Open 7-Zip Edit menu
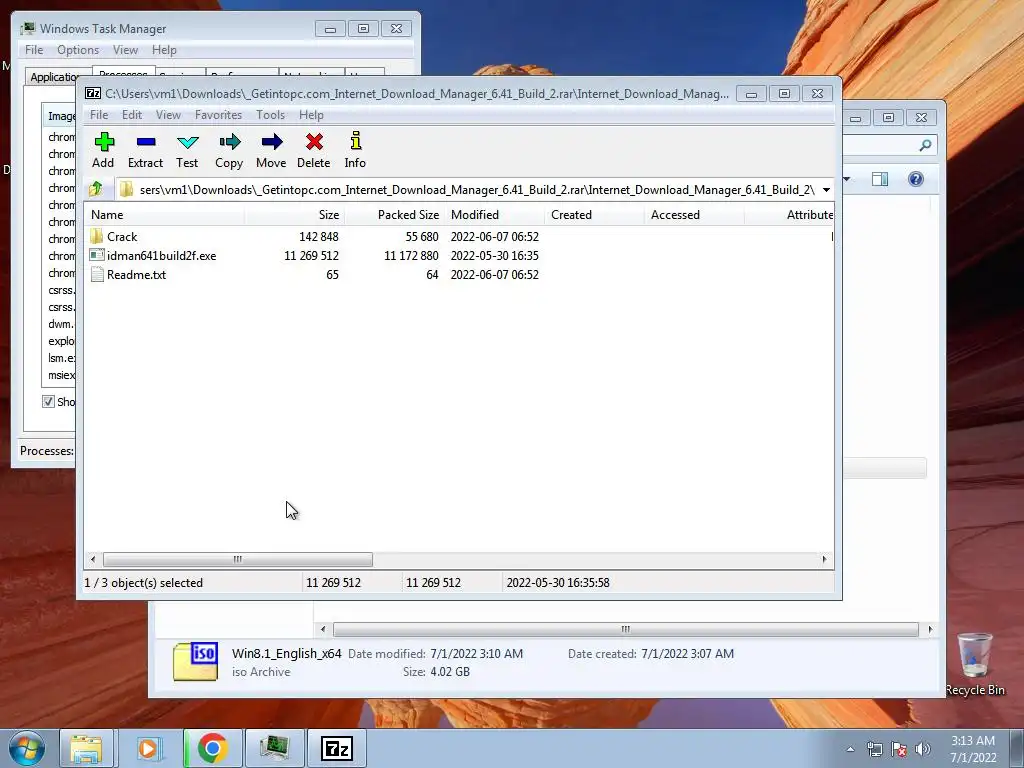Screen dimensions: 1024x768 pos(132,114)
